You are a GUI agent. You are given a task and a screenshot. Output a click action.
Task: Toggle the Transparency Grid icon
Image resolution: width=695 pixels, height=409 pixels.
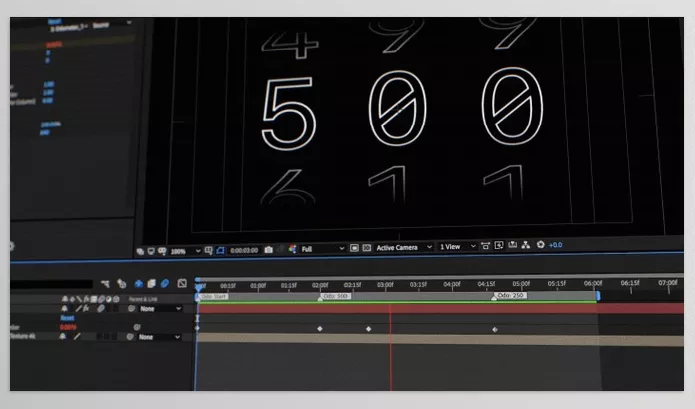(x=367, y=248)
